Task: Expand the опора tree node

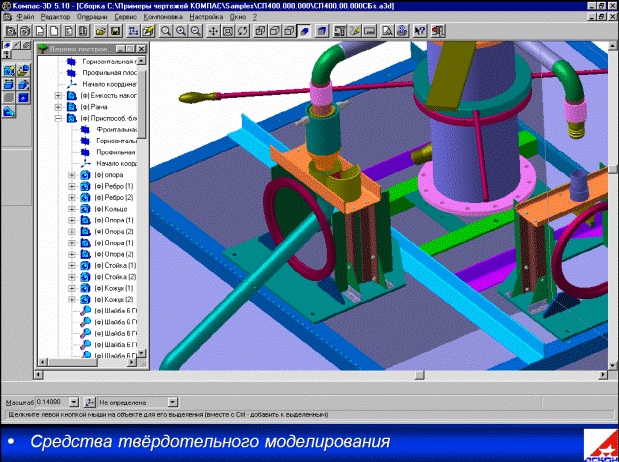Action: pos(72,175)
